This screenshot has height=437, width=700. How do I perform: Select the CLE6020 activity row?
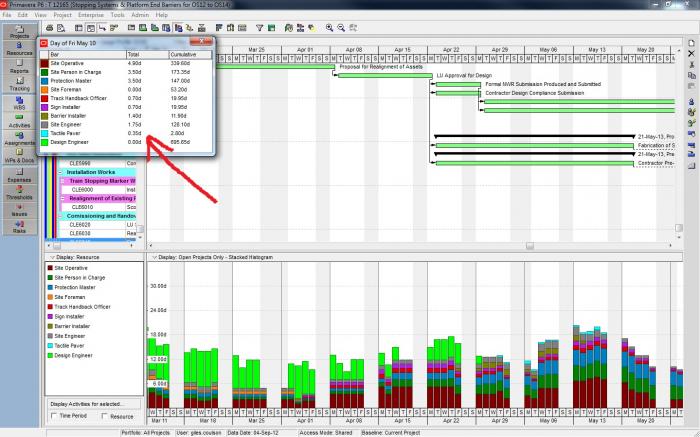coord(97,225)
